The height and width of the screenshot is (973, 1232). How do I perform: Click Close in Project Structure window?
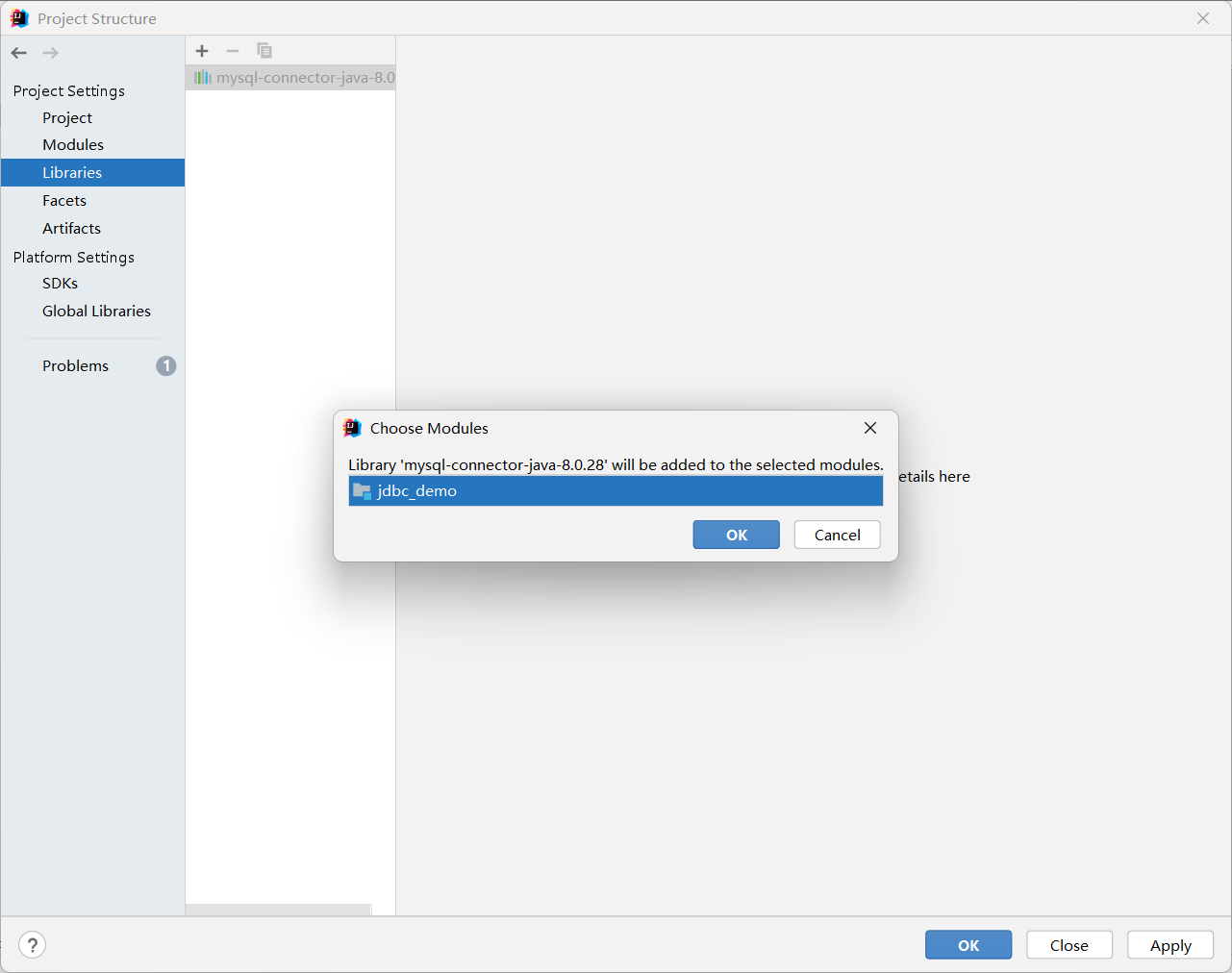point(1069,945)
